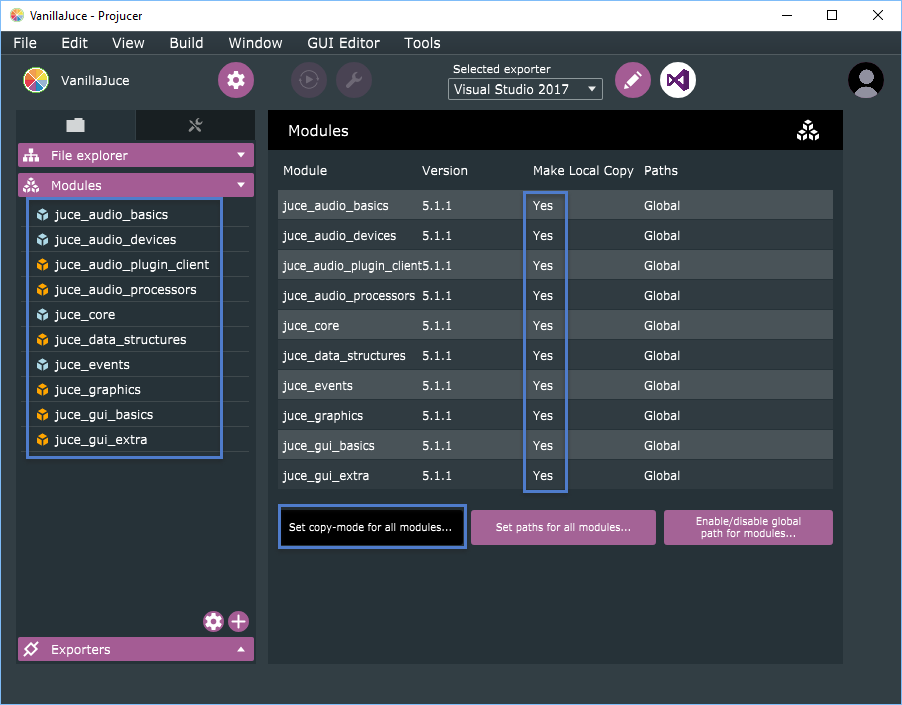Click the Visual Studio open-in-IDE icon
Image resolution: width=902 pixels, height=705 pixels.
click(x=678, y=80)
